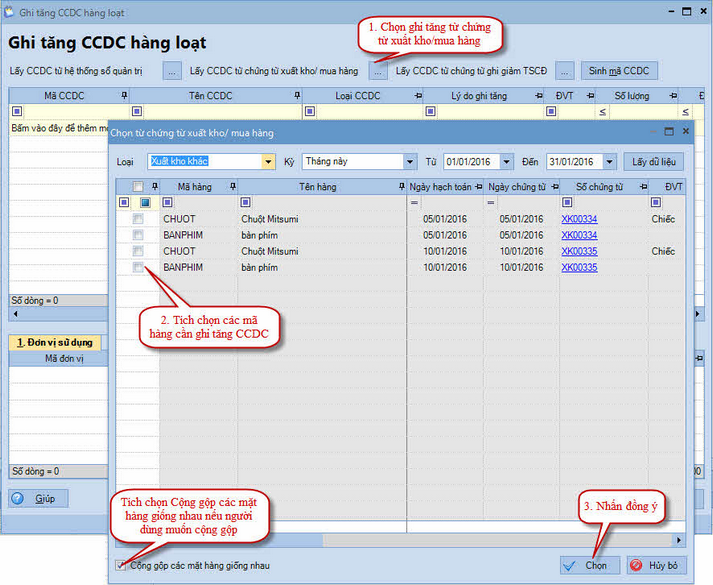The height and width of the screenshot is (585, 713).
Task: Pin the Loại CCDC column header
Action: coord(418,95)
